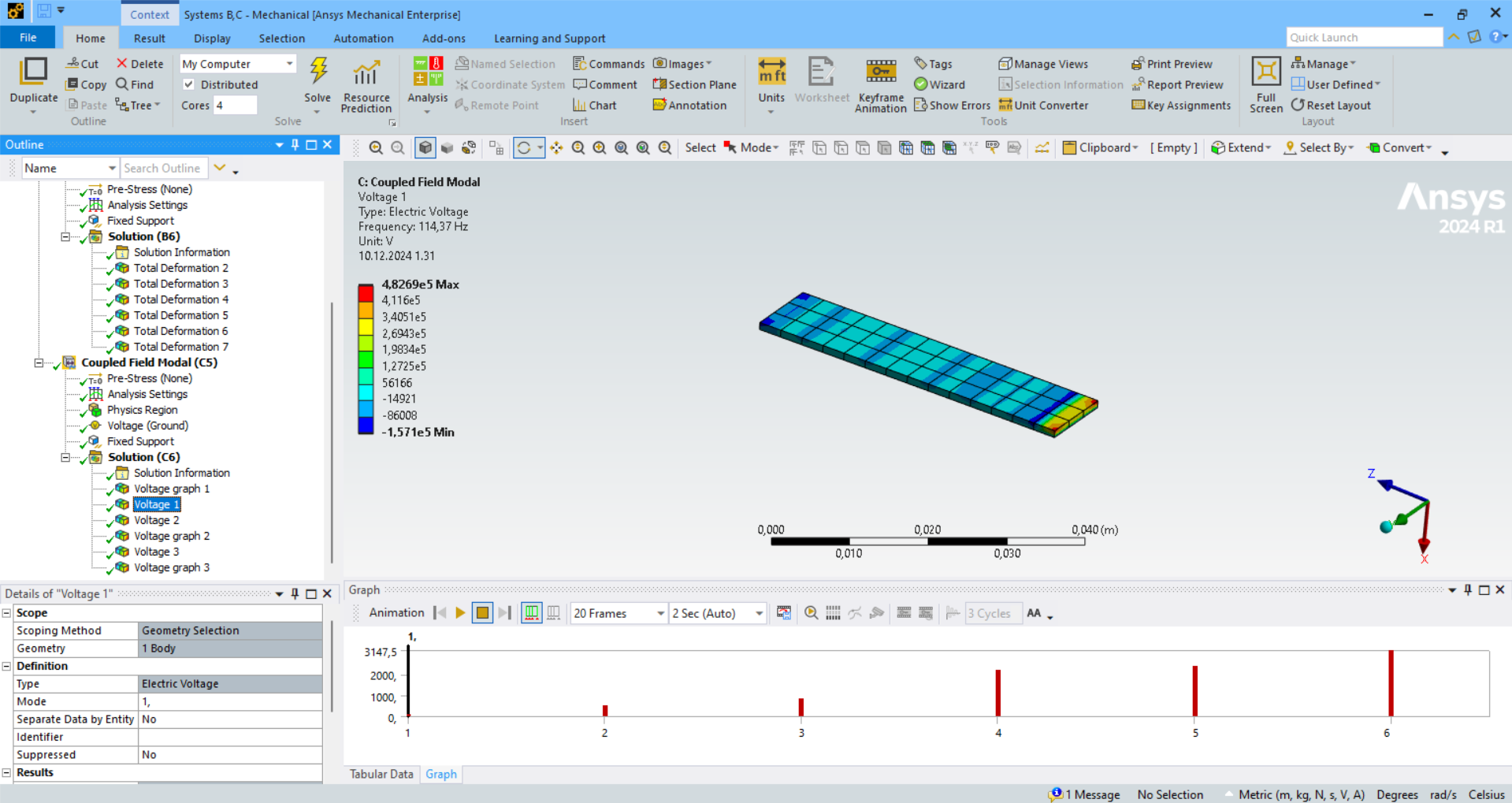Click the yellow legend color band
1512x803 pixels.
click(x=366, y=326)
